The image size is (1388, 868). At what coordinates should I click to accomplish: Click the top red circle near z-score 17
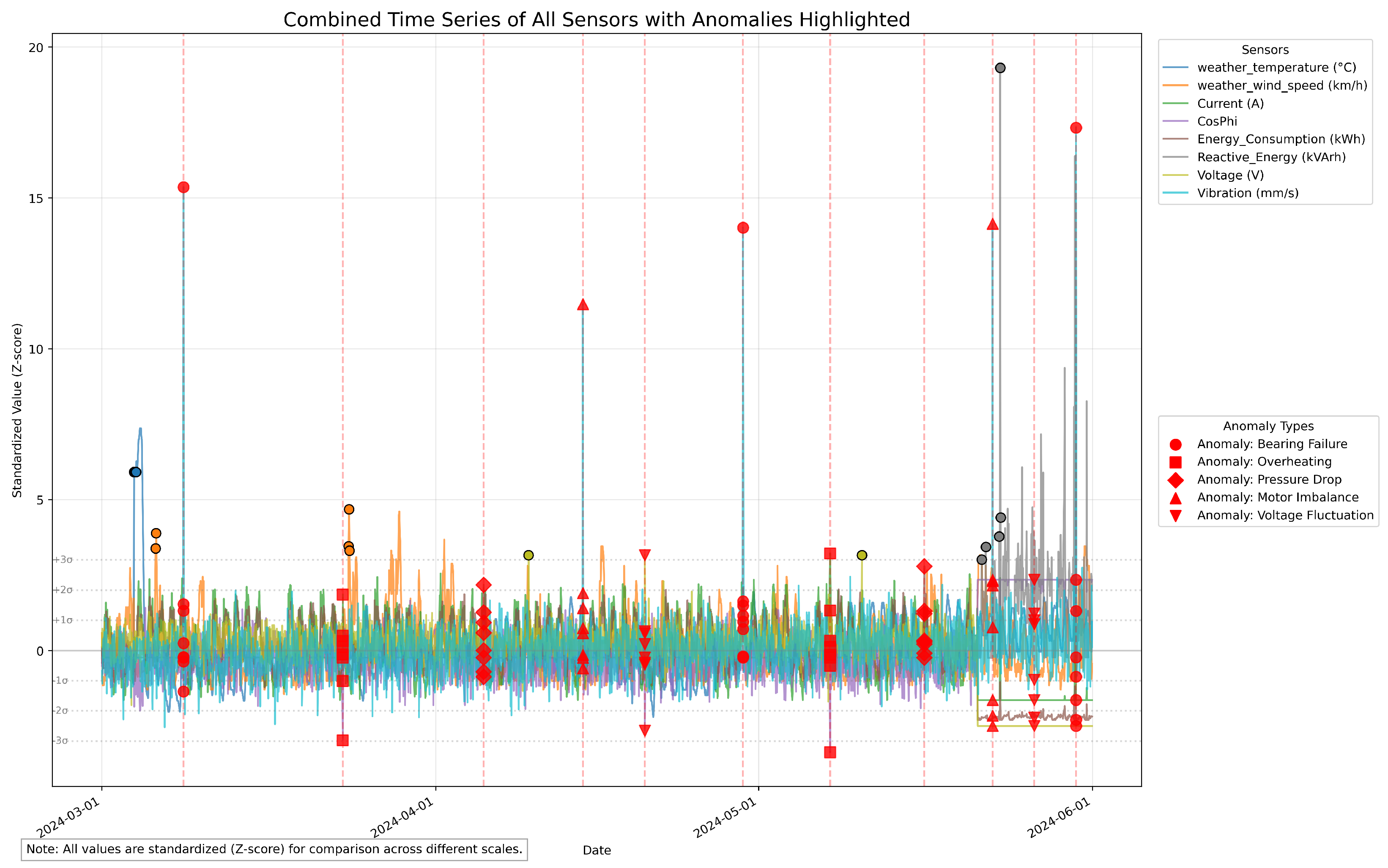pos(1076,128)
